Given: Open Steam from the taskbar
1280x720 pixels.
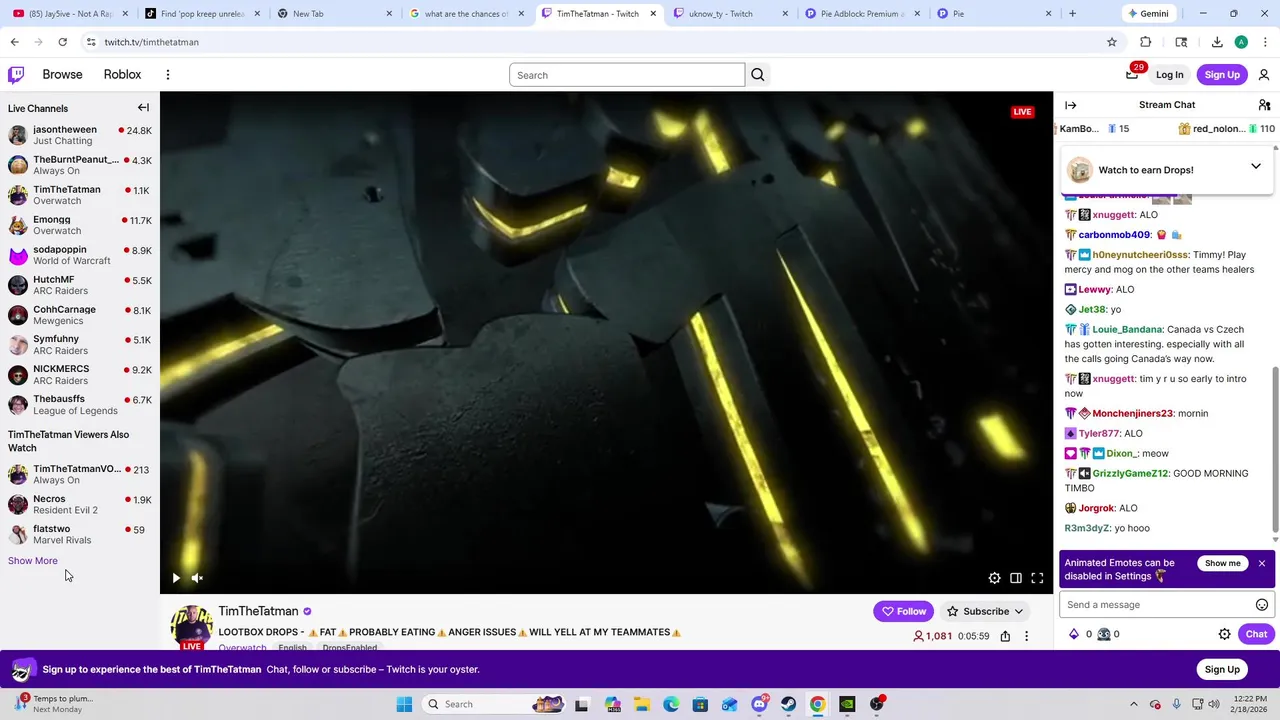Looking at the screenshot, I should (788, 704).
